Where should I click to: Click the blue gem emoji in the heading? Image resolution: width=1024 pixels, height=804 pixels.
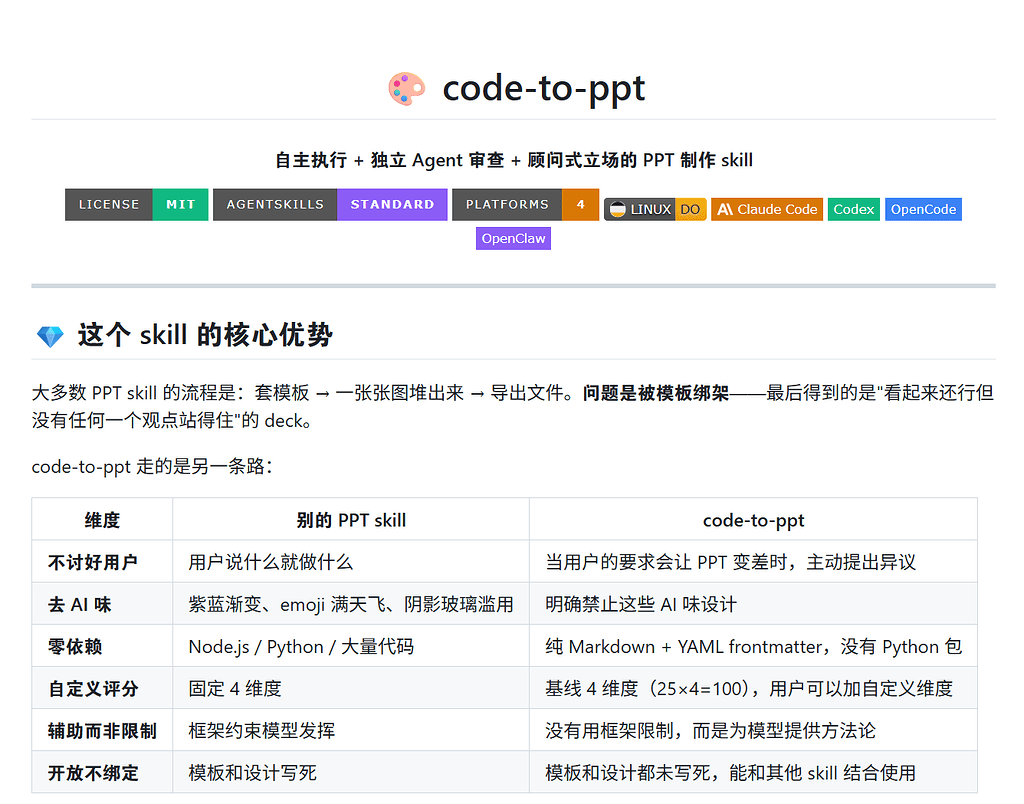point(50,336)
